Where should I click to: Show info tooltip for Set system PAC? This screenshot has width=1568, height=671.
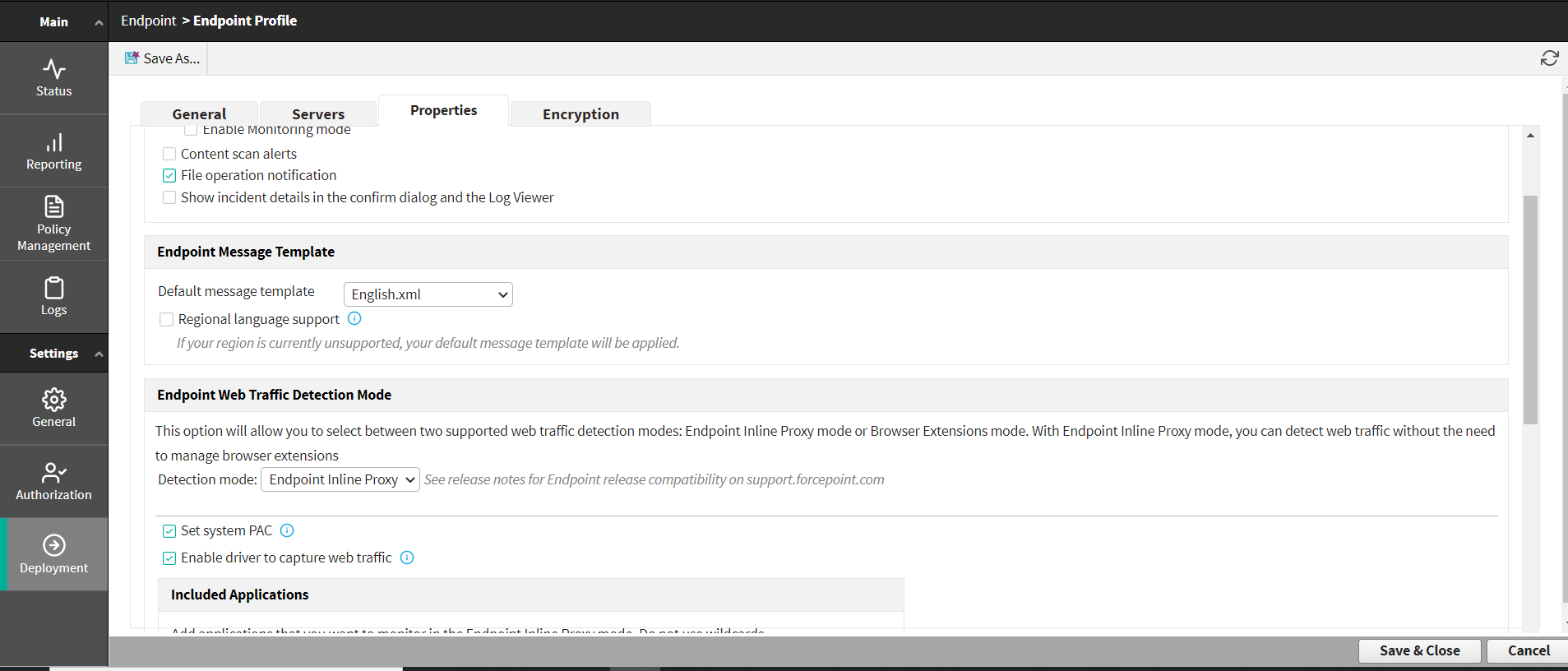point(287,530)
